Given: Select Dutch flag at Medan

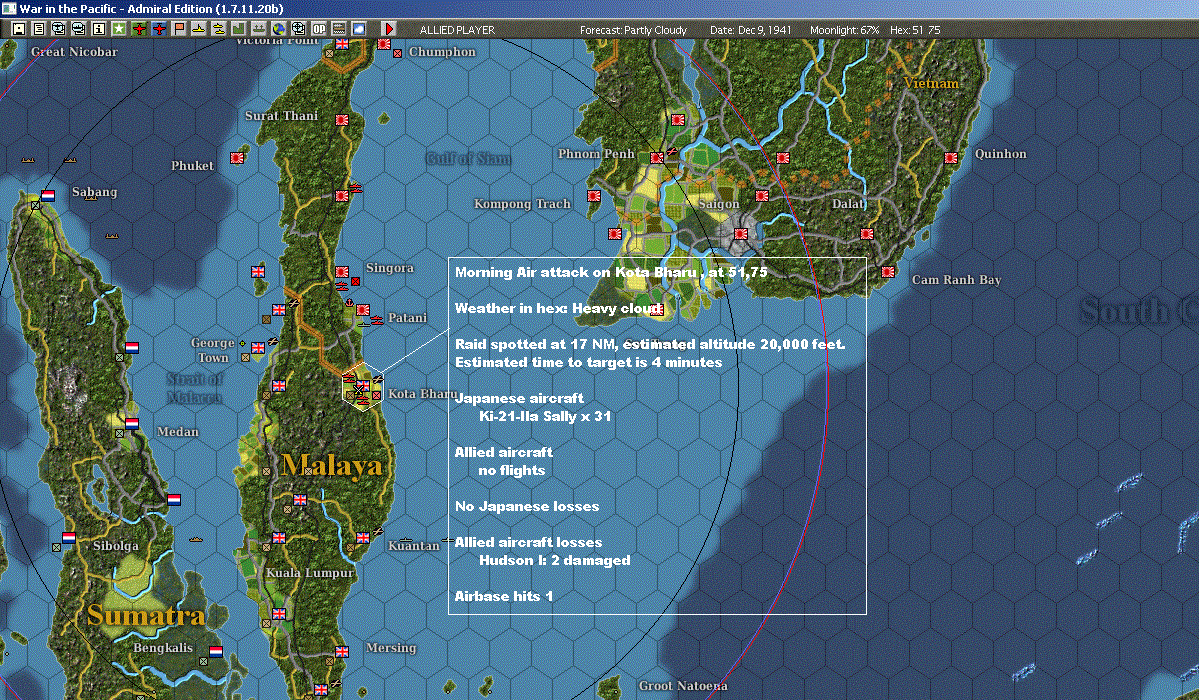Looking at the screenshot, I should click(132, 423).
